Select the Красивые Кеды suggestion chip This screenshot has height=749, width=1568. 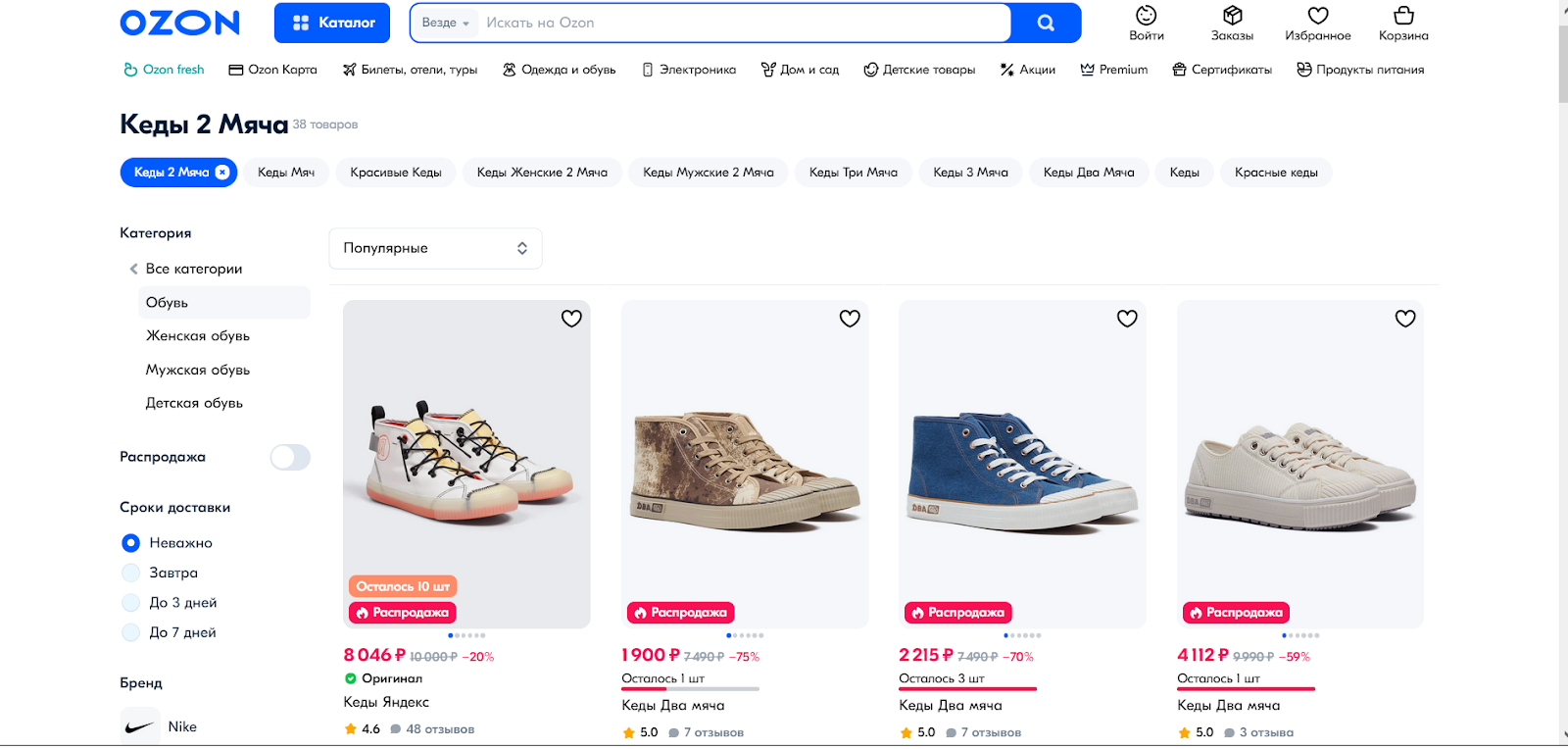(x=396, y=173)
